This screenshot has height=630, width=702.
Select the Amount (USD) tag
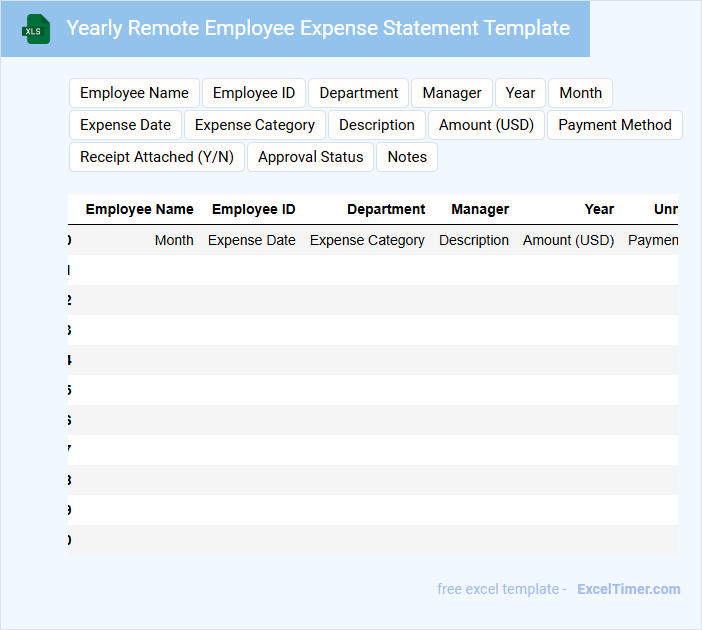coord(486,125)
